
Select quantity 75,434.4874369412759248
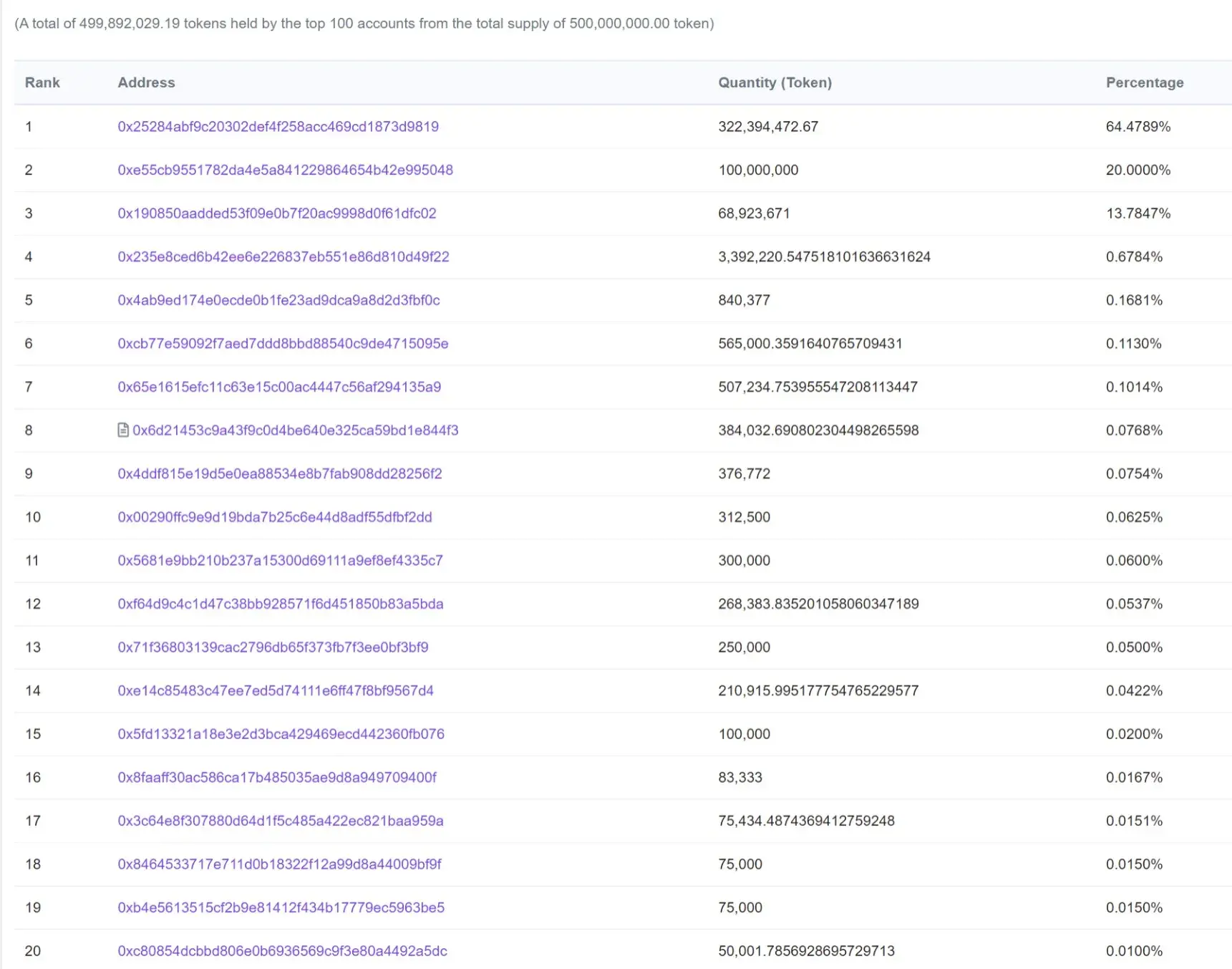point(806,821)
